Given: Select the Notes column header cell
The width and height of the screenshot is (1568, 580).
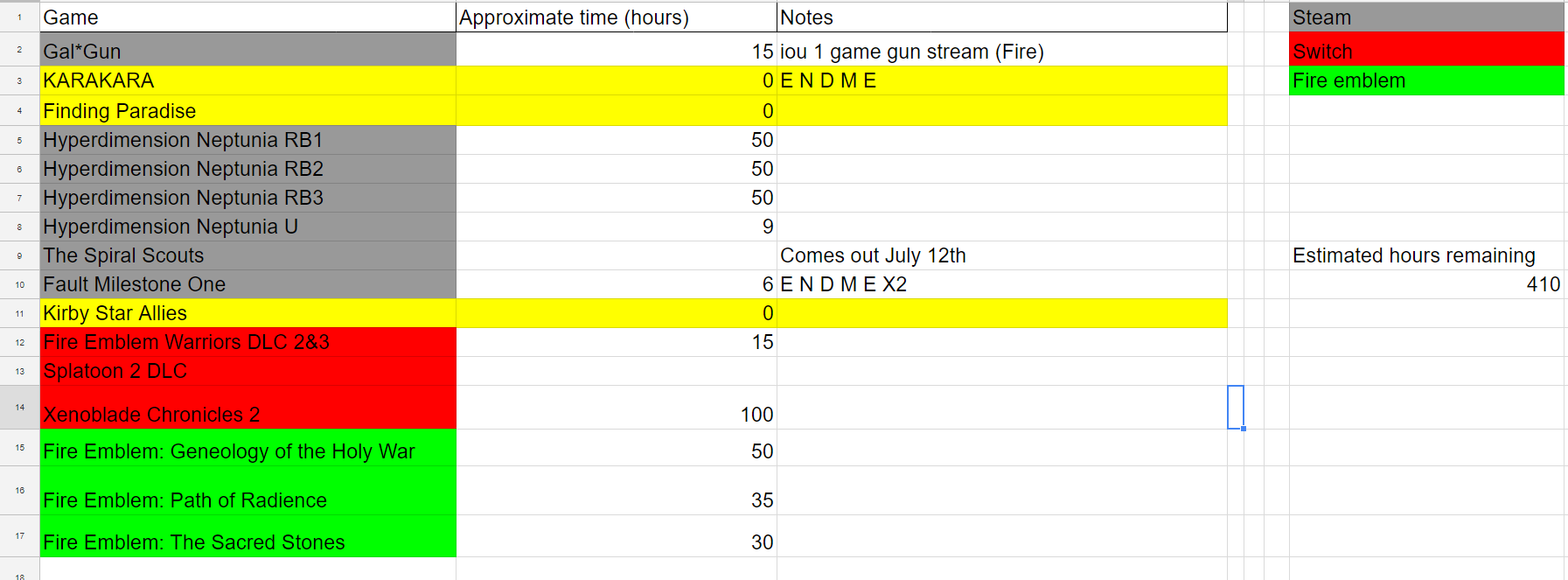Looking at the screenshot, I should pyautogui.click(x=1002, y=17).
